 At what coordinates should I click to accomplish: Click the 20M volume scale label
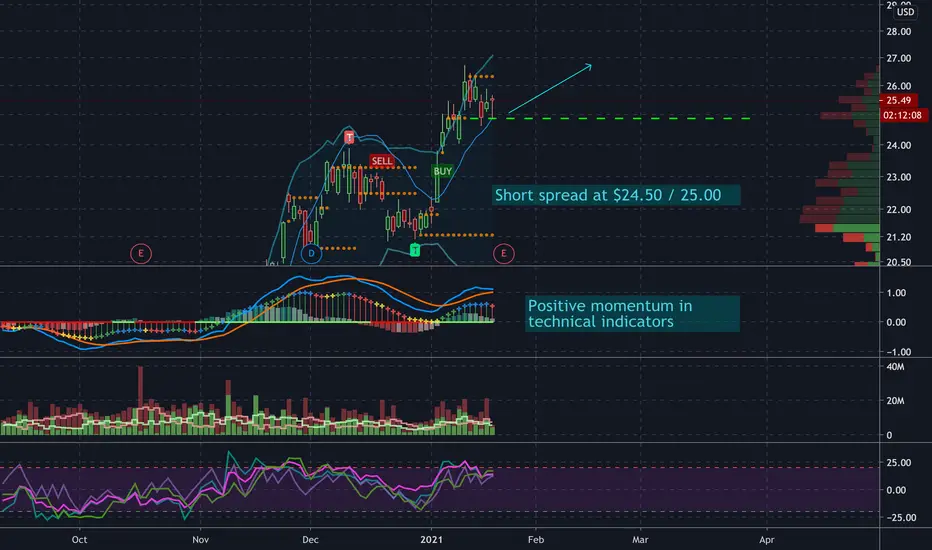pos(895,401)
